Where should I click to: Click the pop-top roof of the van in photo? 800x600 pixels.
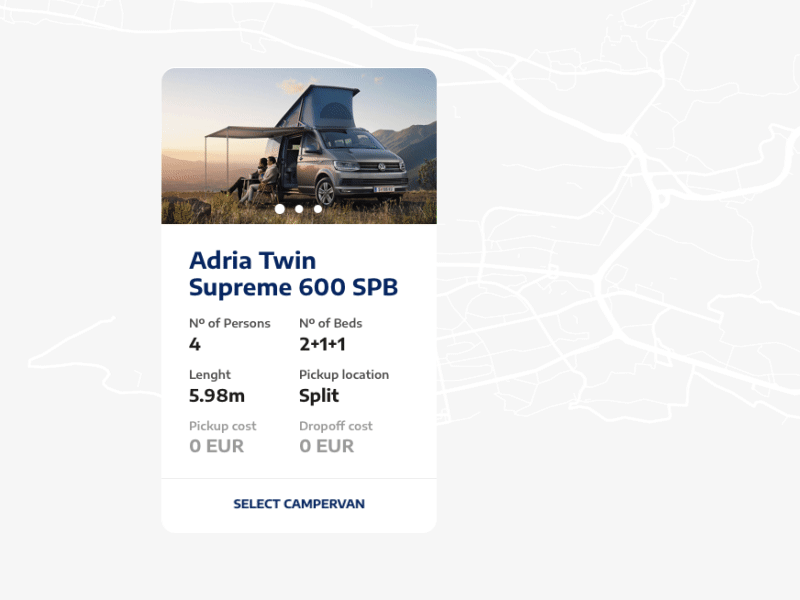[328, 105]
